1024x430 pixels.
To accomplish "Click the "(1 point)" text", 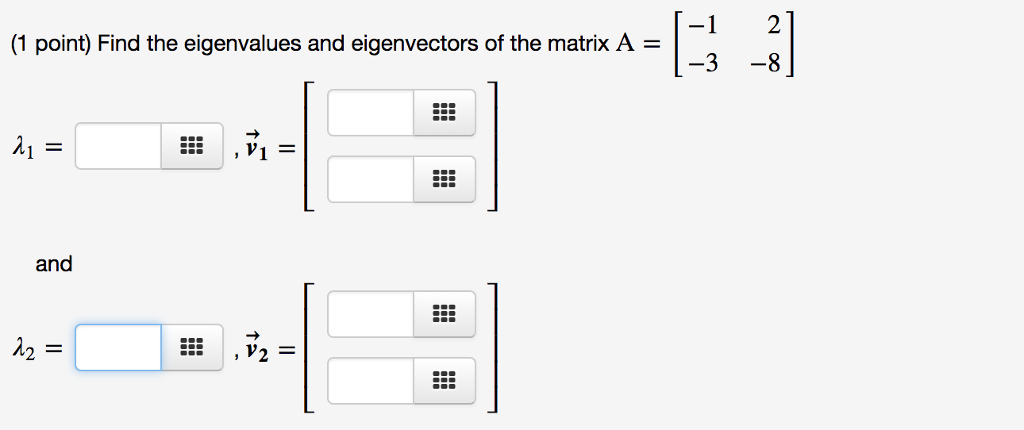I will point(52,45).
